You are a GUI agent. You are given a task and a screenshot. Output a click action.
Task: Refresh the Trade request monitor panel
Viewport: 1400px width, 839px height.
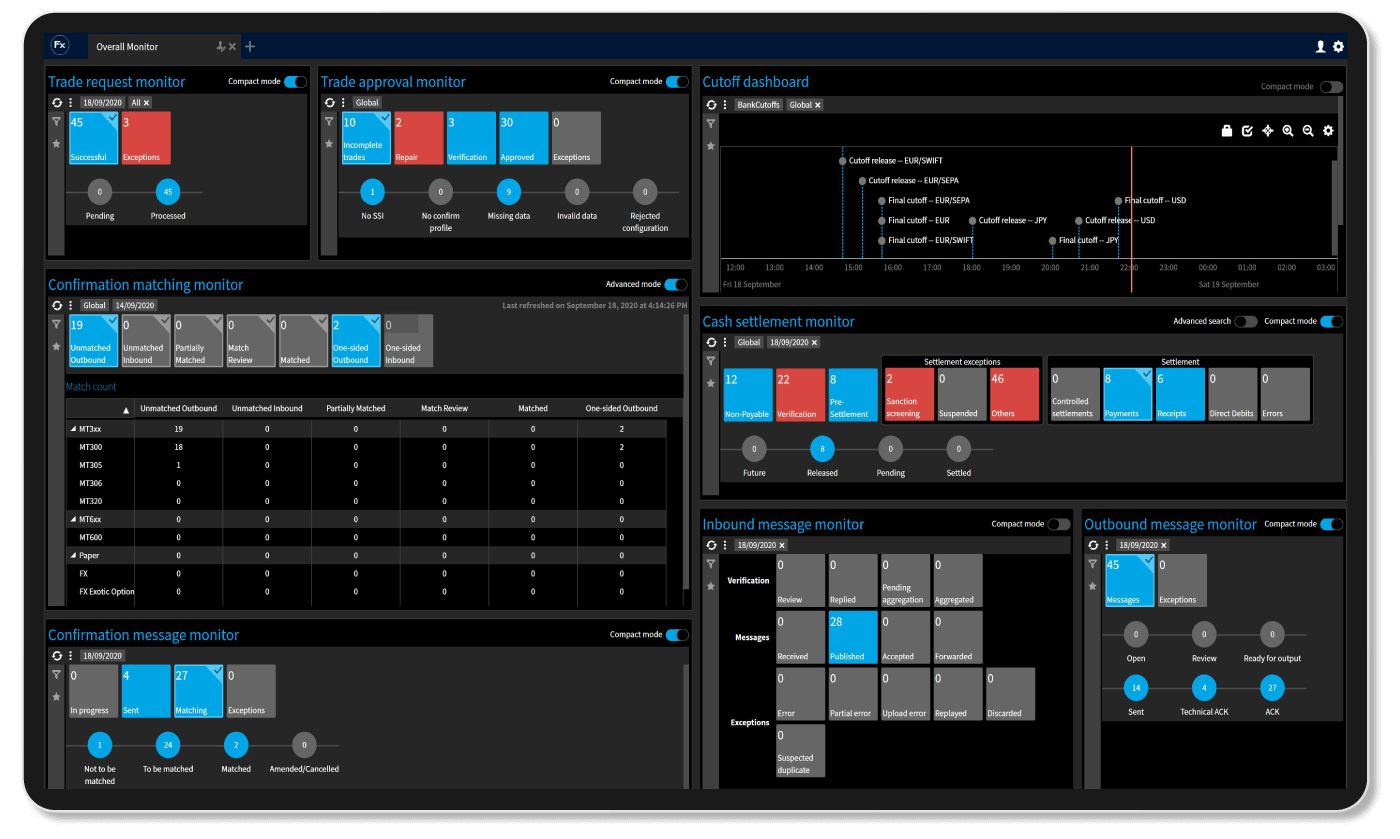click(x=57, y=102)
